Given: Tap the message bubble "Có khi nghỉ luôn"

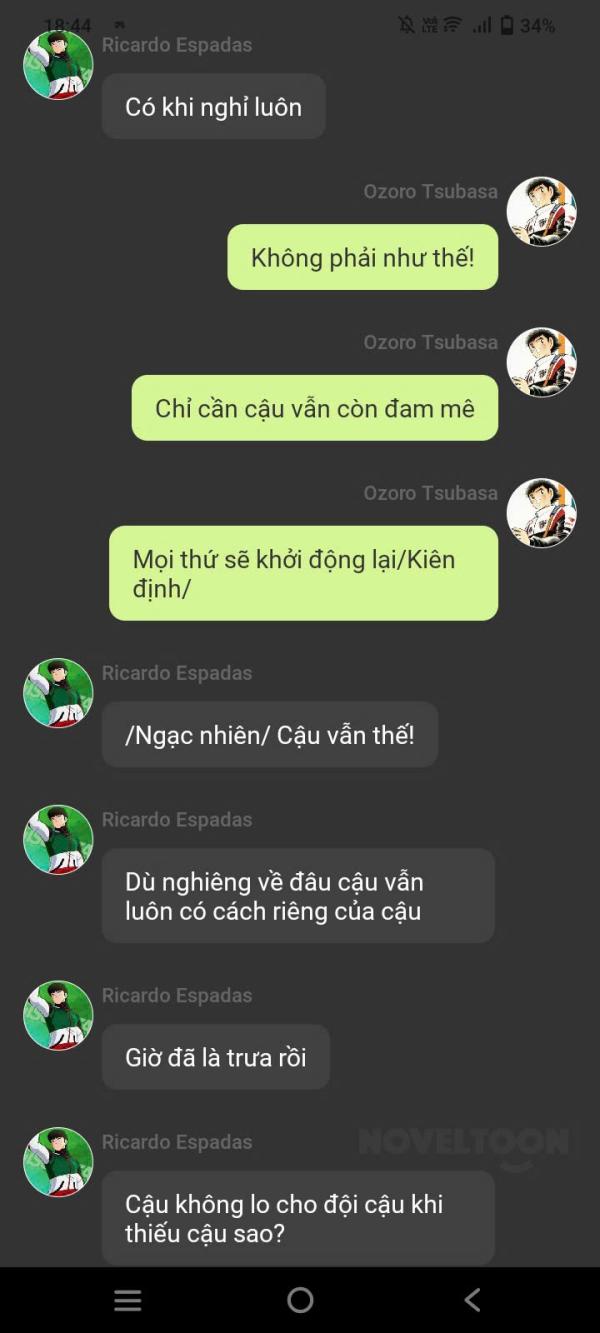Looking at the screenshot, I should tap(214, 106).
